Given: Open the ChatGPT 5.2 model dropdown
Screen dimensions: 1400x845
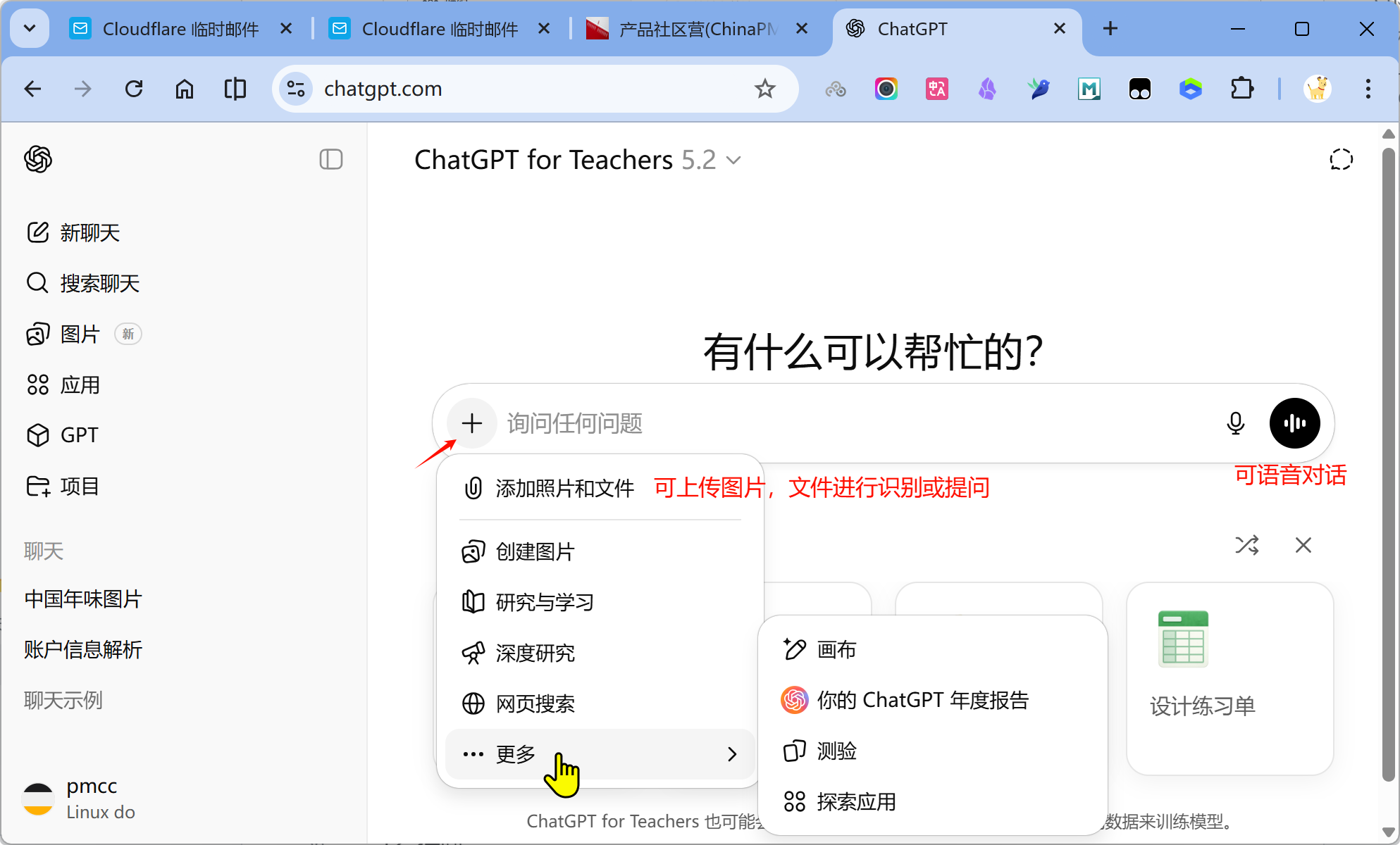Looking at the screenshot, I should [x=733, y=160].
